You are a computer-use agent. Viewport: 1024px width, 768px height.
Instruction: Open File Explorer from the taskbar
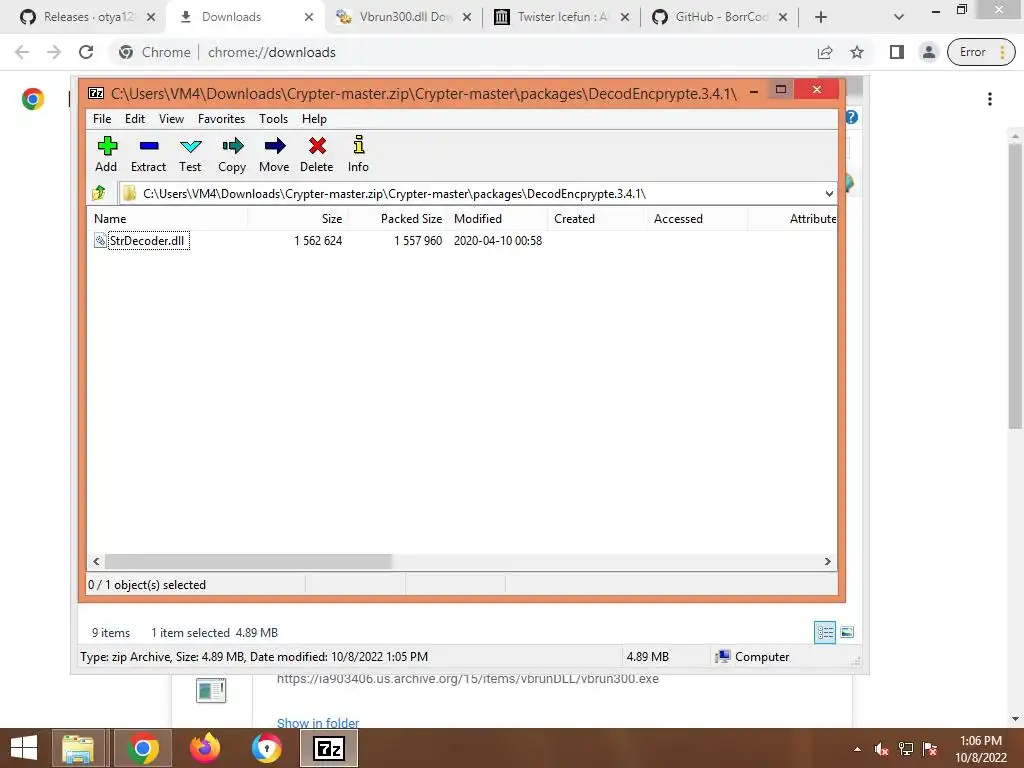coord(78,748)
